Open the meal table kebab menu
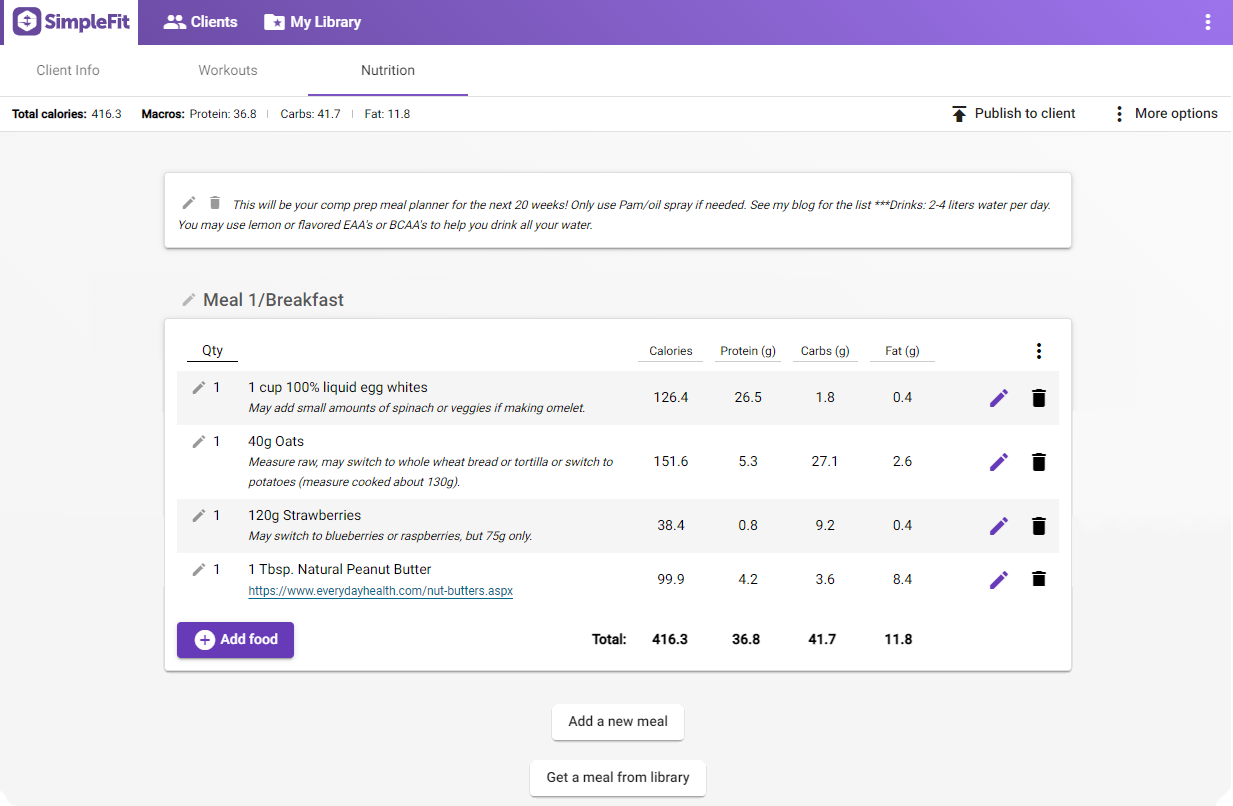 tap(1039, 351)
